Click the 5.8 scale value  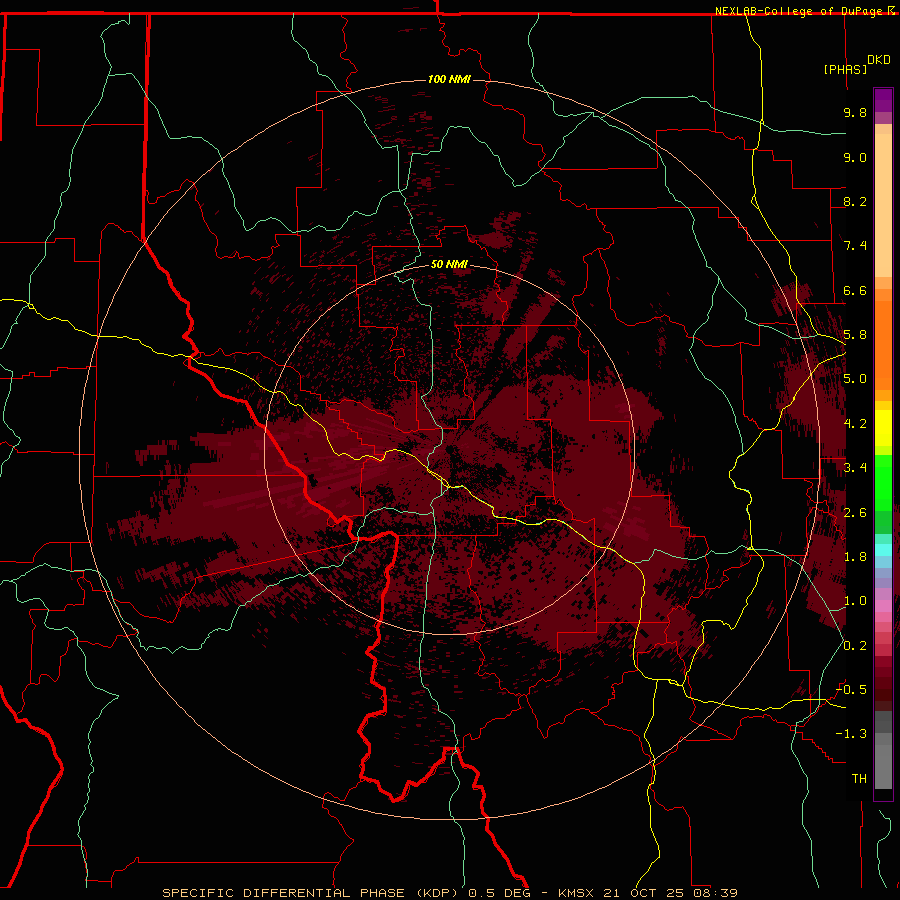(855, 335)
